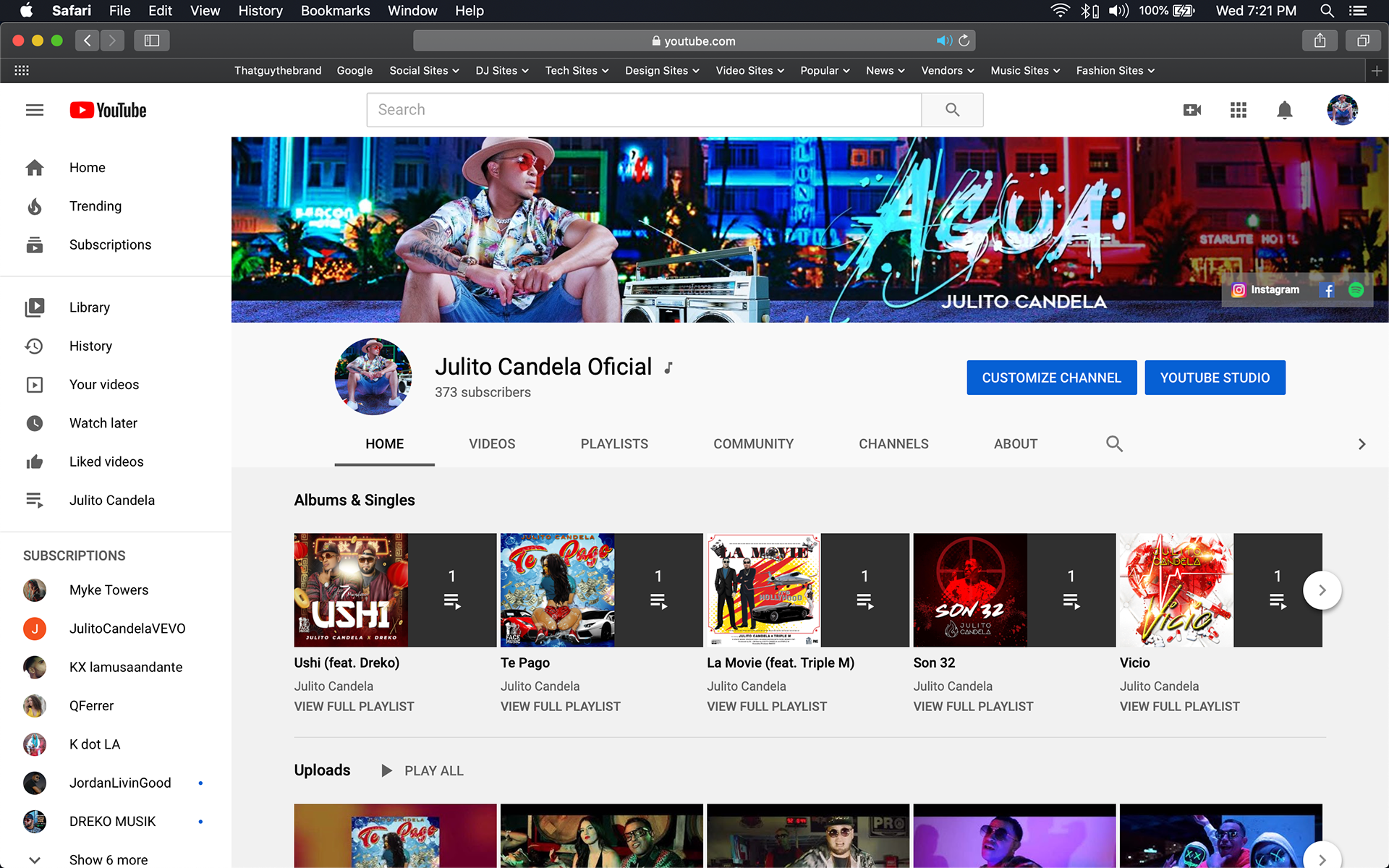The height and width of the screenshot is (868, 1389).
Task: Click the YOUTUBE STUDIO button
Action: 1215,378
